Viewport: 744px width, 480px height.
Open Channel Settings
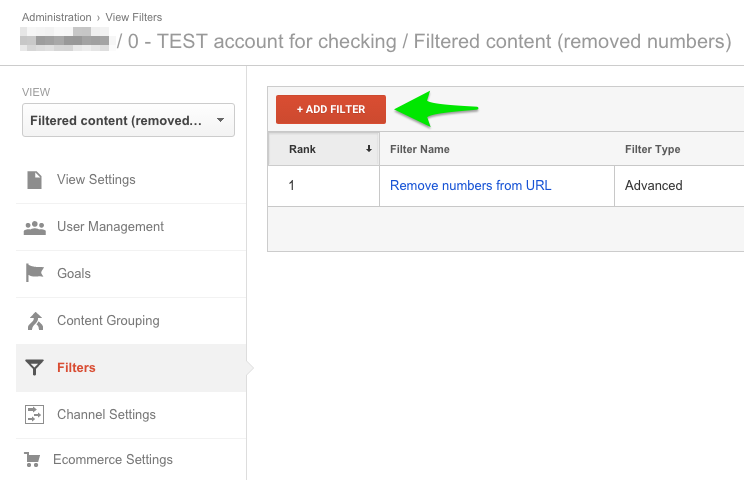click(131, 415)
